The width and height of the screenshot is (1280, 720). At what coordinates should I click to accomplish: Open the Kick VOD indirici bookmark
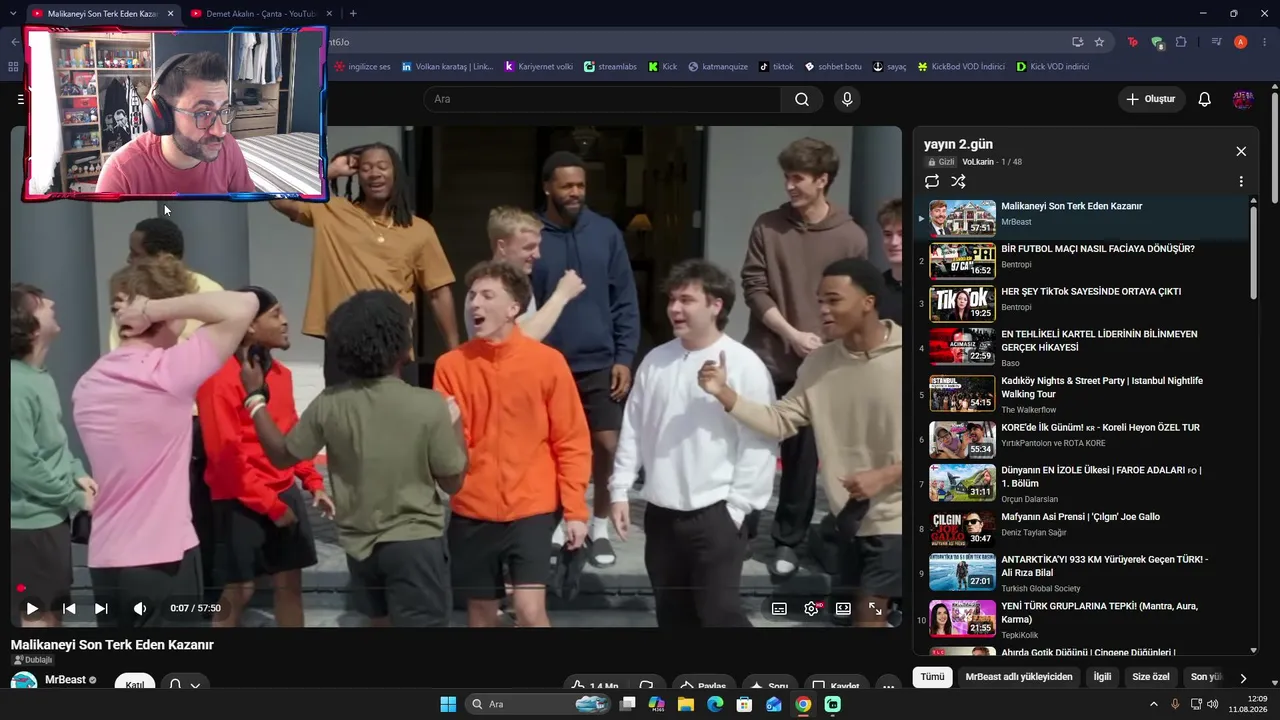1052,67
